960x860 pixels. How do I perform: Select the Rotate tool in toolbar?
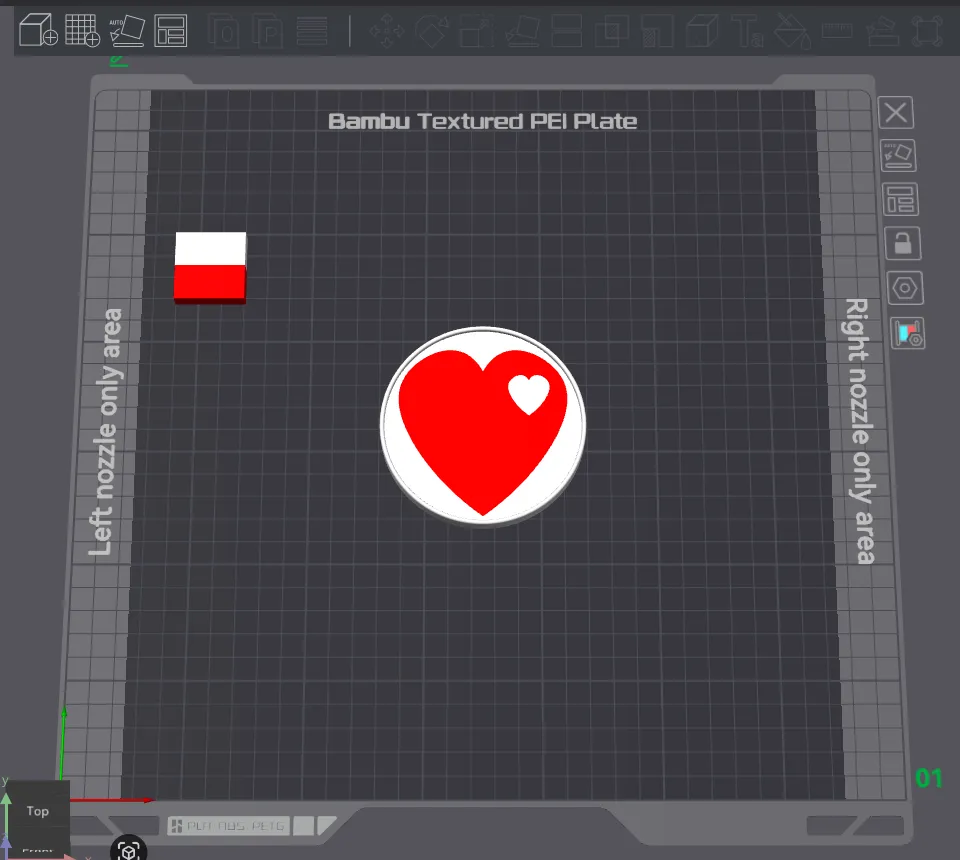click(x=432, y=31)
